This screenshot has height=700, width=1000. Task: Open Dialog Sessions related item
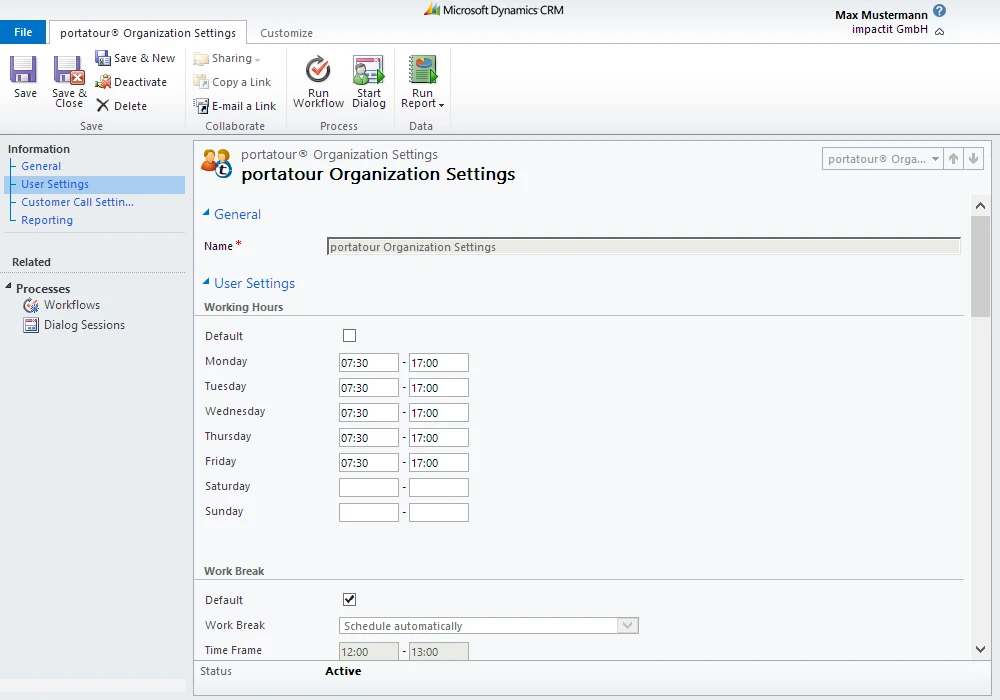tap(74, 325)
